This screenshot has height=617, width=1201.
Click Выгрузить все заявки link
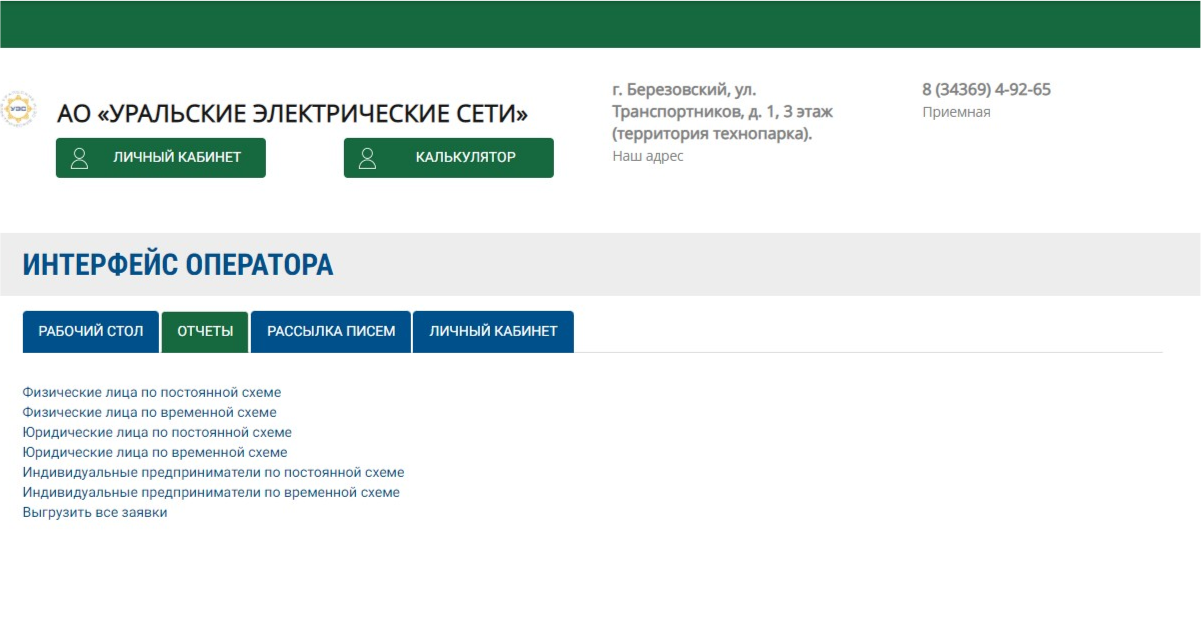click(x=95, y=512)
